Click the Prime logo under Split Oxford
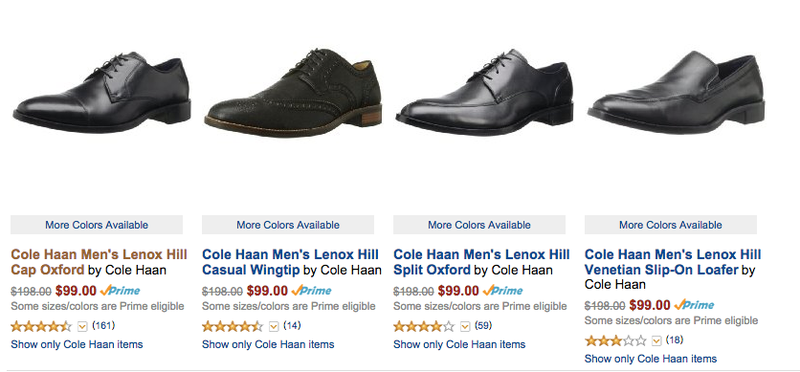Screen dimensions: 800x372 coord(503,291)
